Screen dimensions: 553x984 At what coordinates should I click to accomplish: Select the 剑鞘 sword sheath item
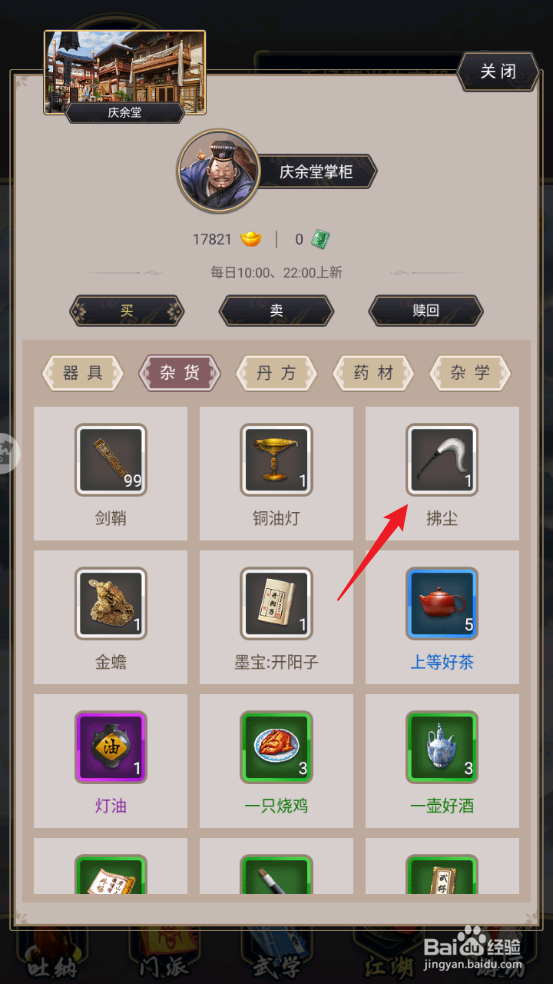coord(110,473)
